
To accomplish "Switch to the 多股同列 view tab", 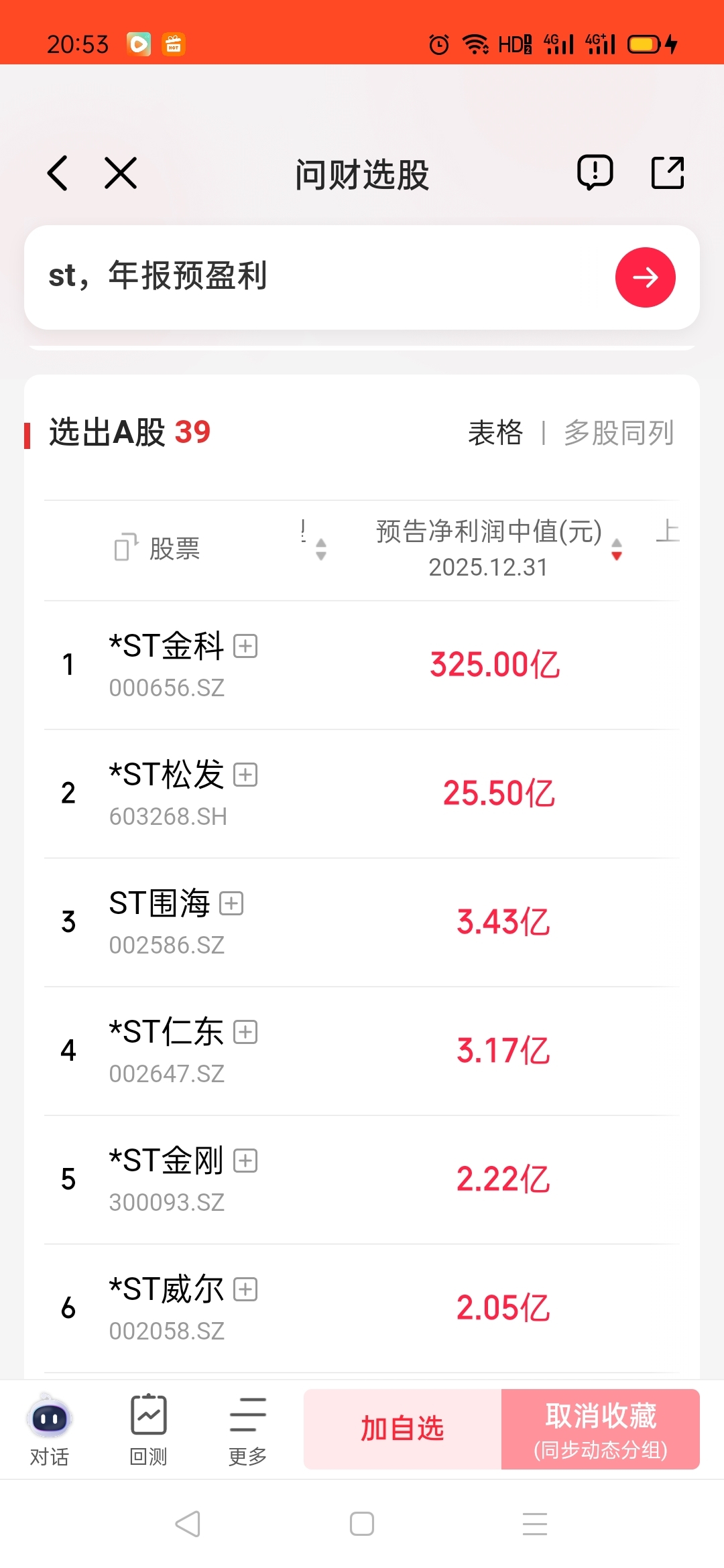I will click(x=619, y=433).
